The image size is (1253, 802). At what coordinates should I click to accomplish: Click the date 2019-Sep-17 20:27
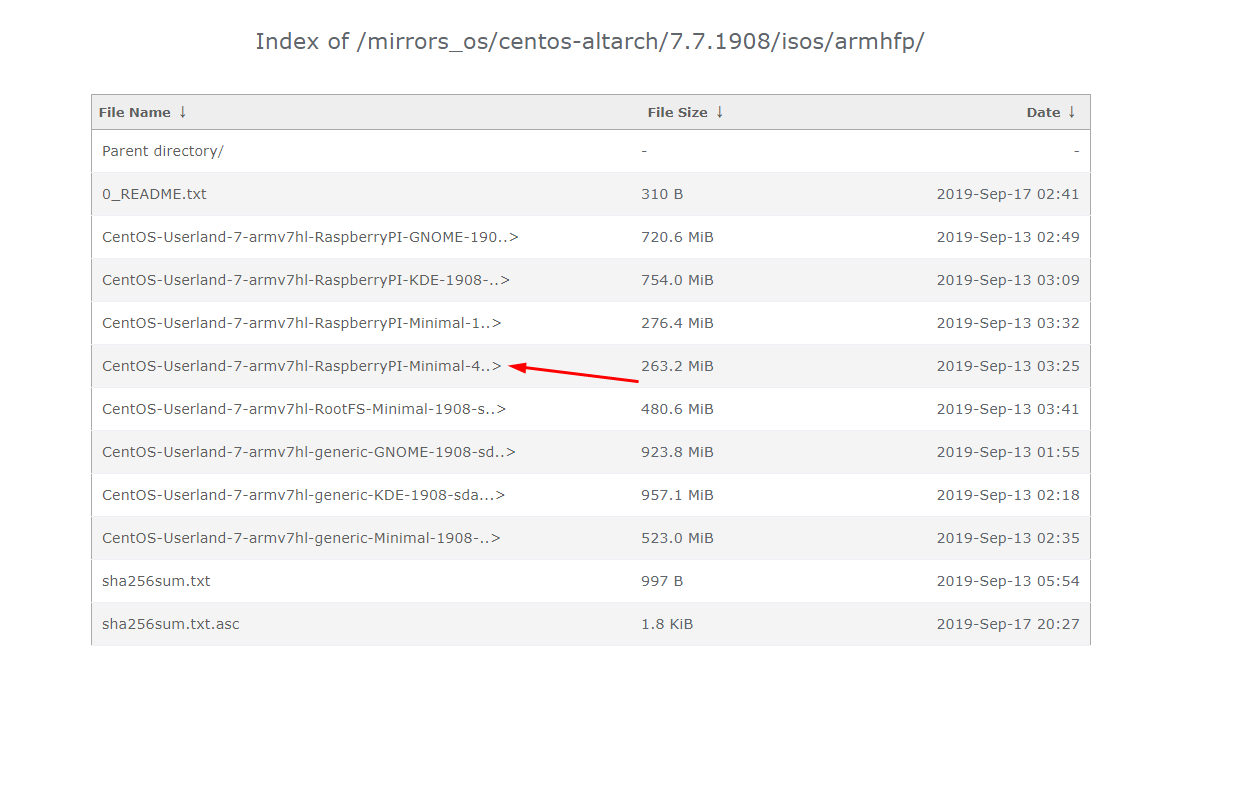click(x=1008, y=624)
